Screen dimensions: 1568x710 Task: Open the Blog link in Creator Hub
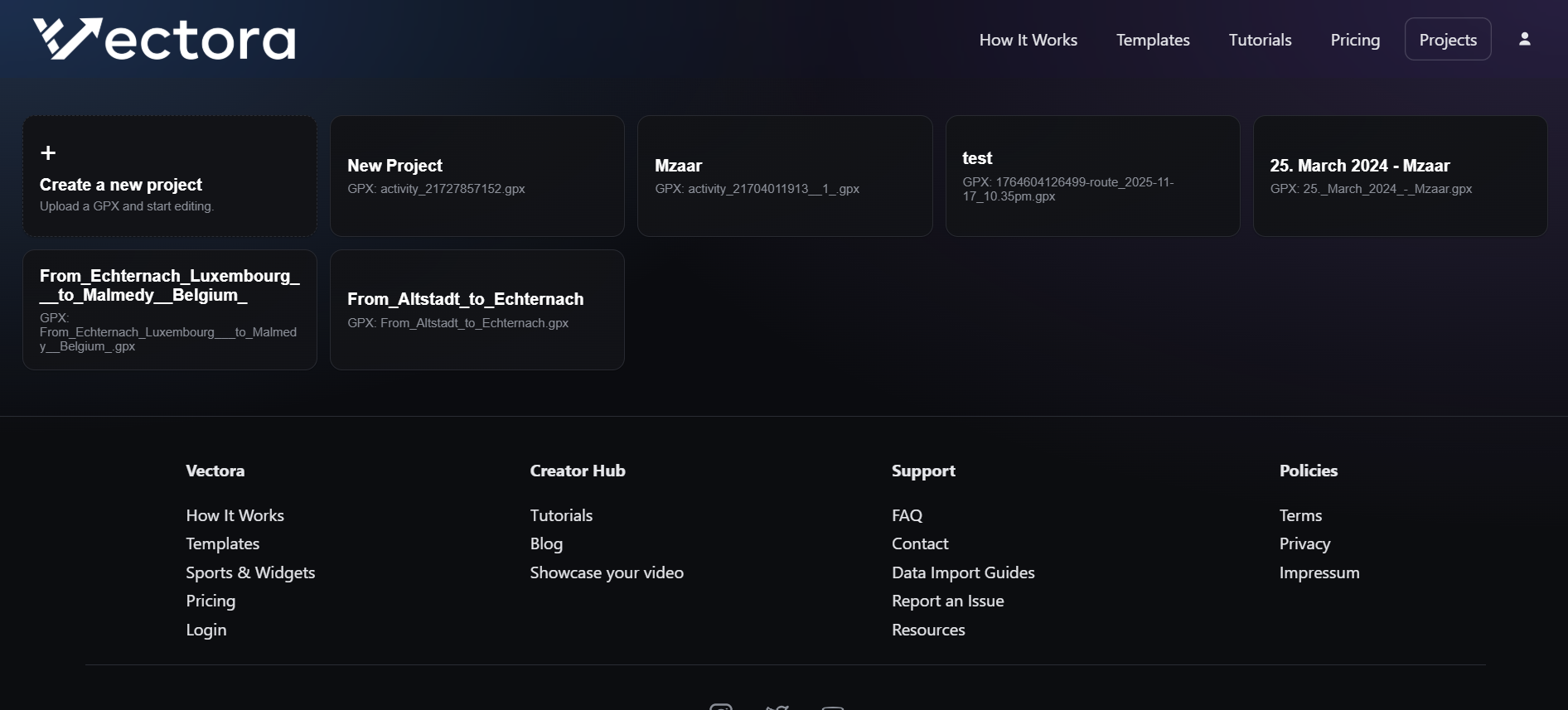[x=546, y=543]
